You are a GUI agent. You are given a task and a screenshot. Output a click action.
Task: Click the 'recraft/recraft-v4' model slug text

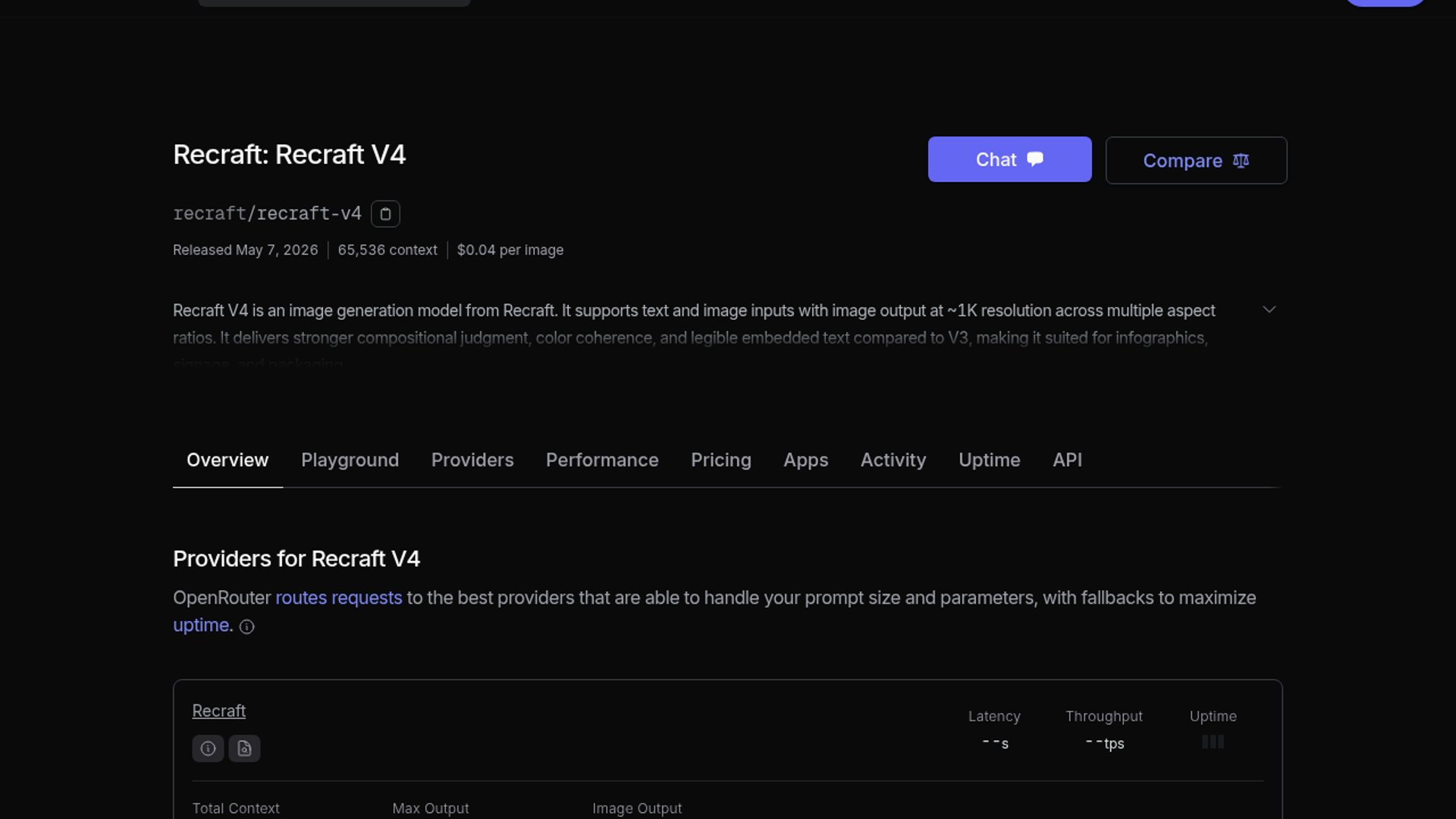click(267, 214)
